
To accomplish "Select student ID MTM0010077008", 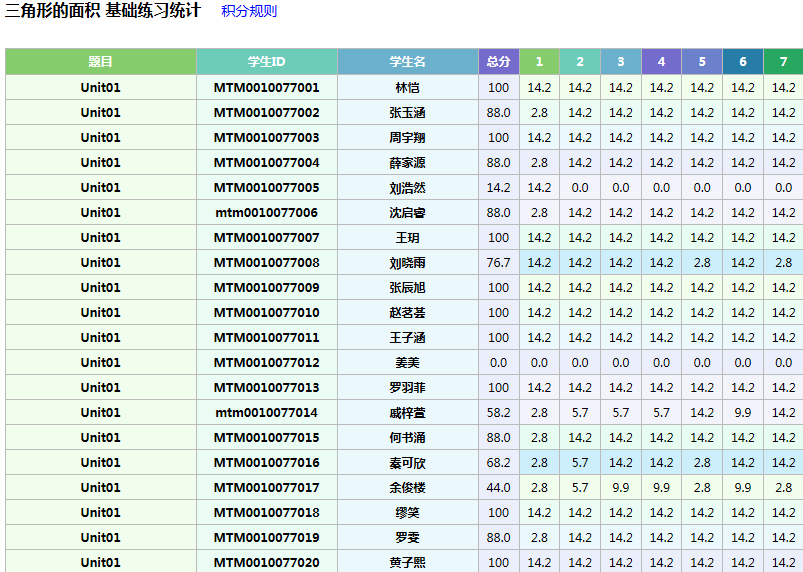I will [267, 263].
